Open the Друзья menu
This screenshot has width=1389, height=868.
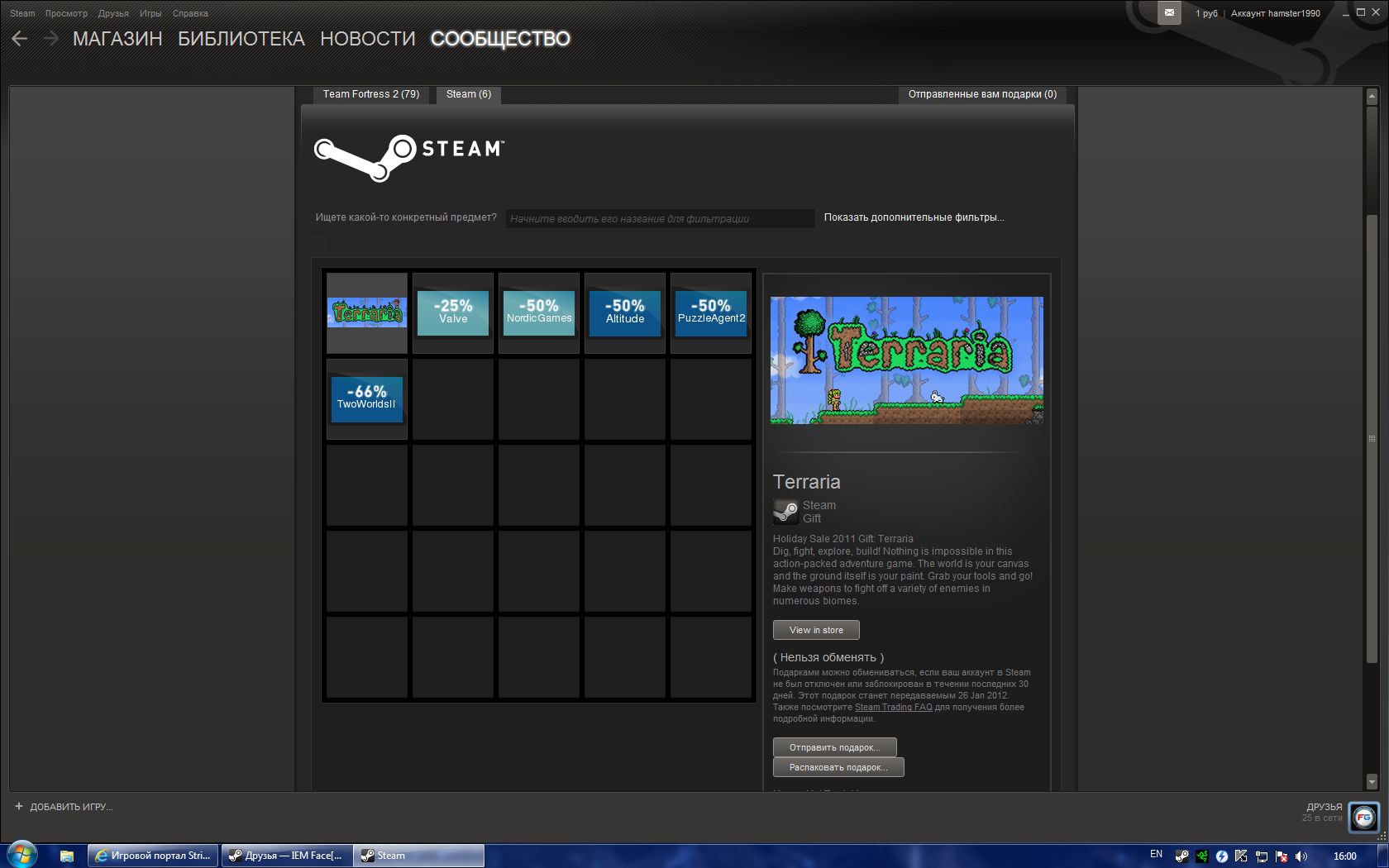click(x=113, y=13)
